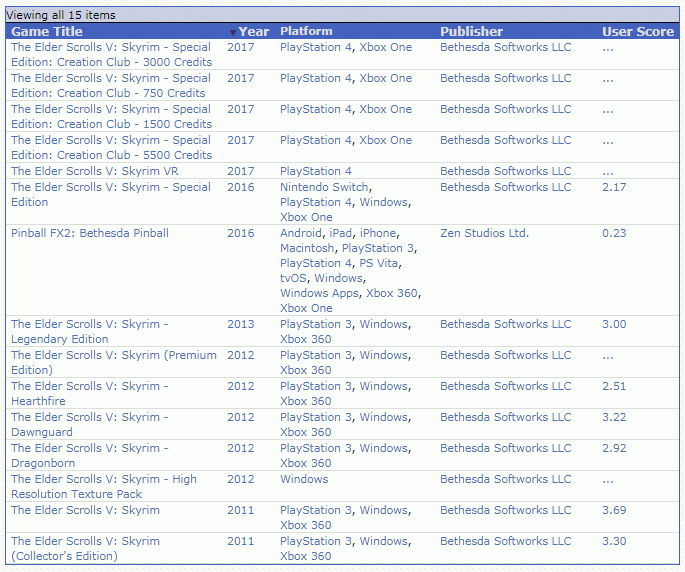Open Skyrim Creation Club 750 Credits link
685x572 pixels.
coord(111,86)
